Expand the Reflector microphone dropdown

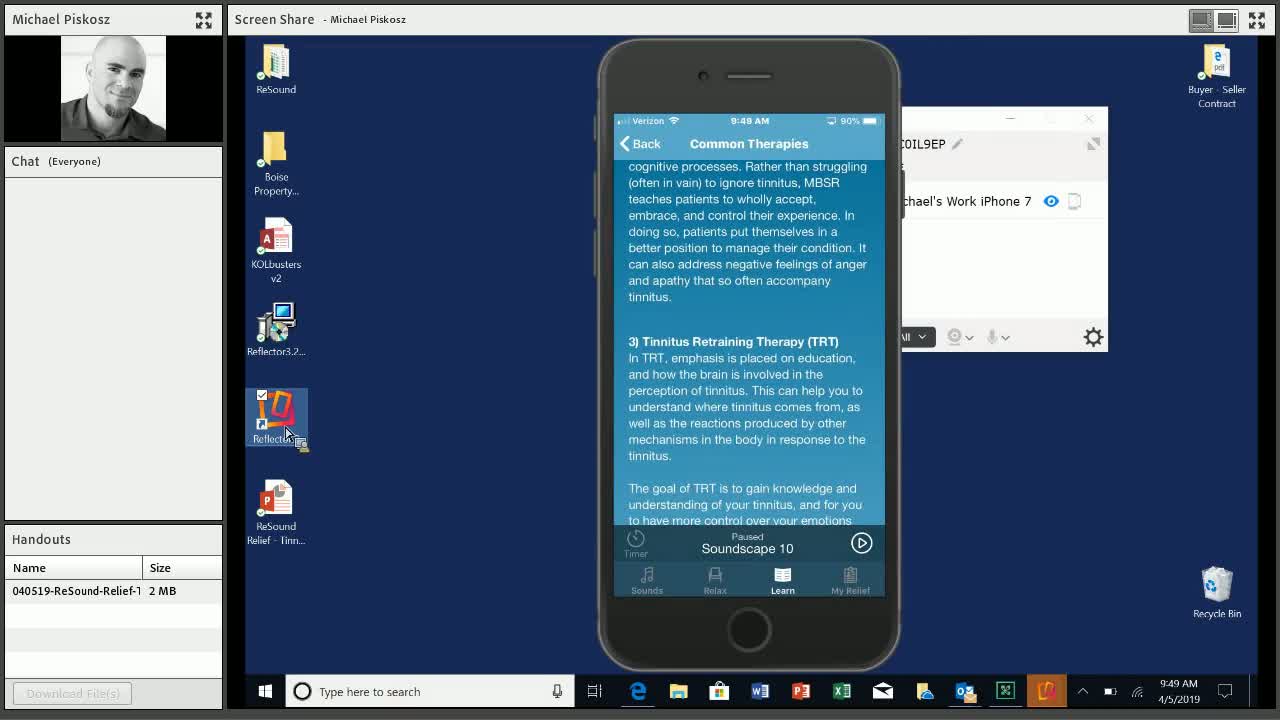point(998,337)
